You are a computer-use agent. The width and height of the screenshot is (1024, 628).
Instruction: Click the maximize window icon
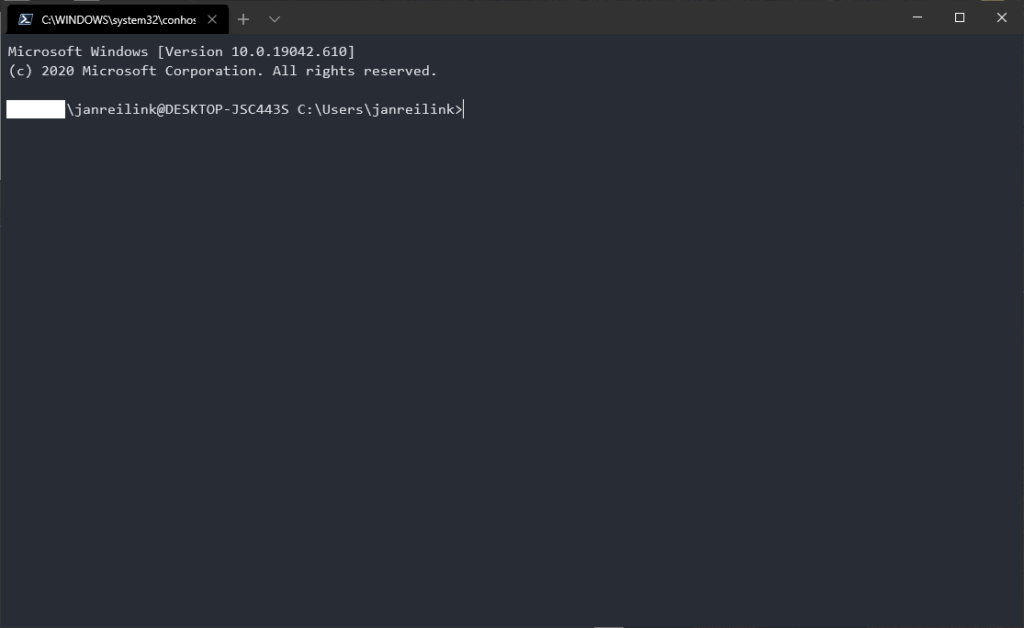tap(958, 17)
